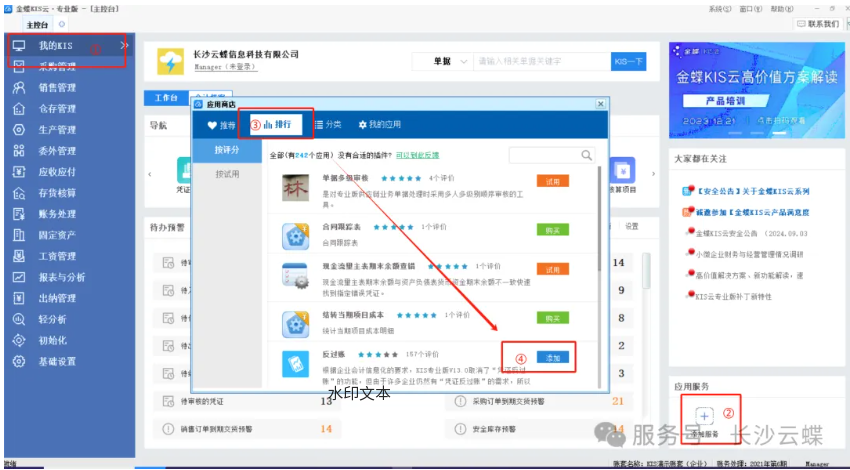The width and height of the screenshot is (850, 470).
Task: Click 试用 button for 单据多级审核
Action: [x=553, y=182]
